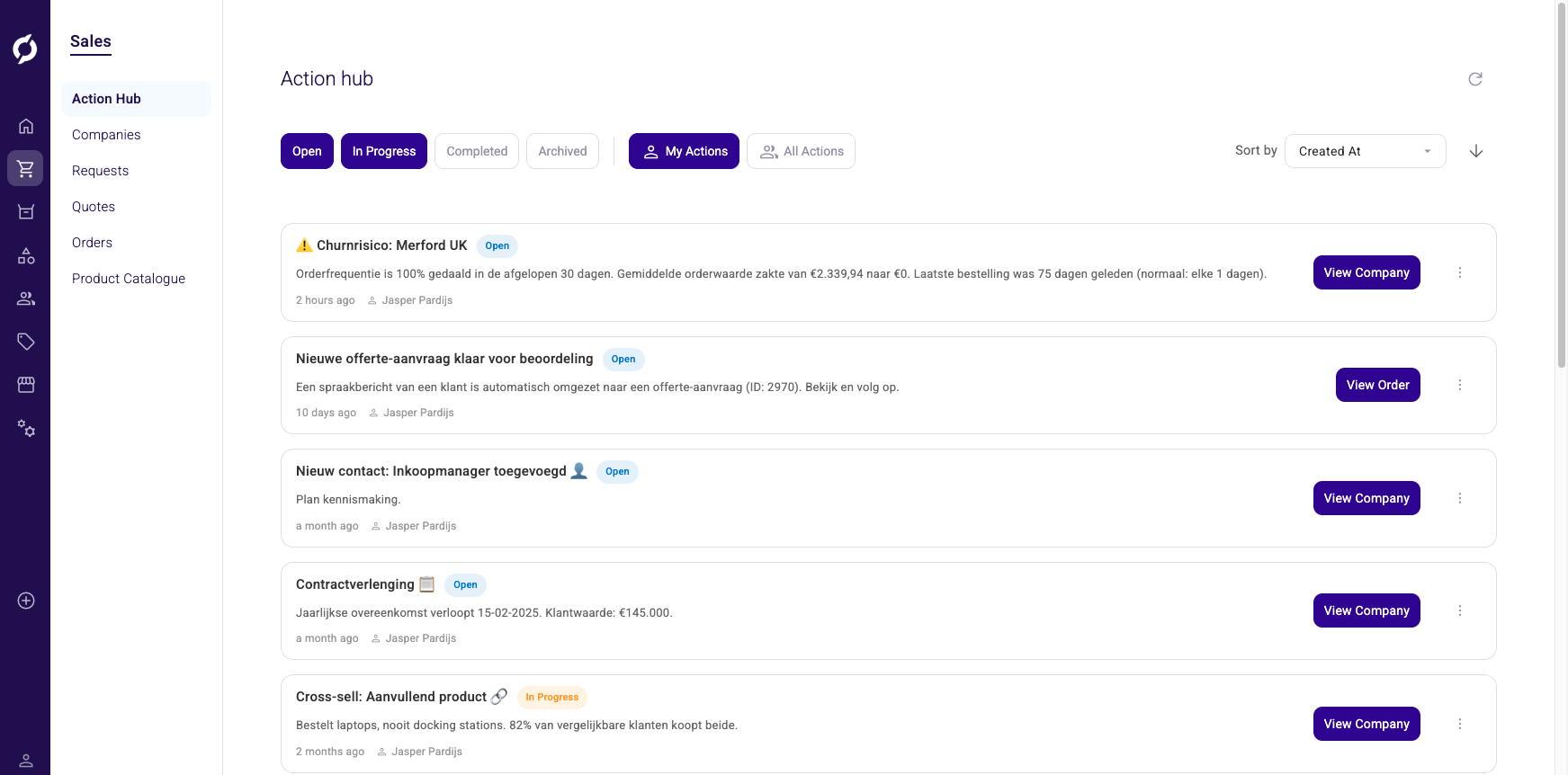Open the options menu on the Contractverlenging card

tap(1460, 610)
